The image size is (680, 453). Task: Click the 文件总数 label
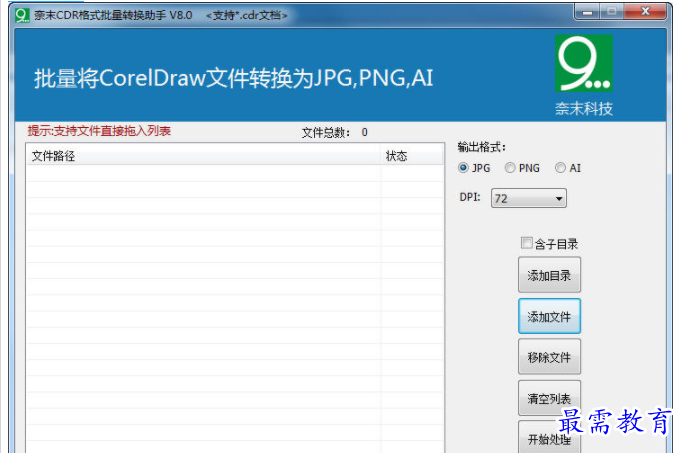(326, 133)
